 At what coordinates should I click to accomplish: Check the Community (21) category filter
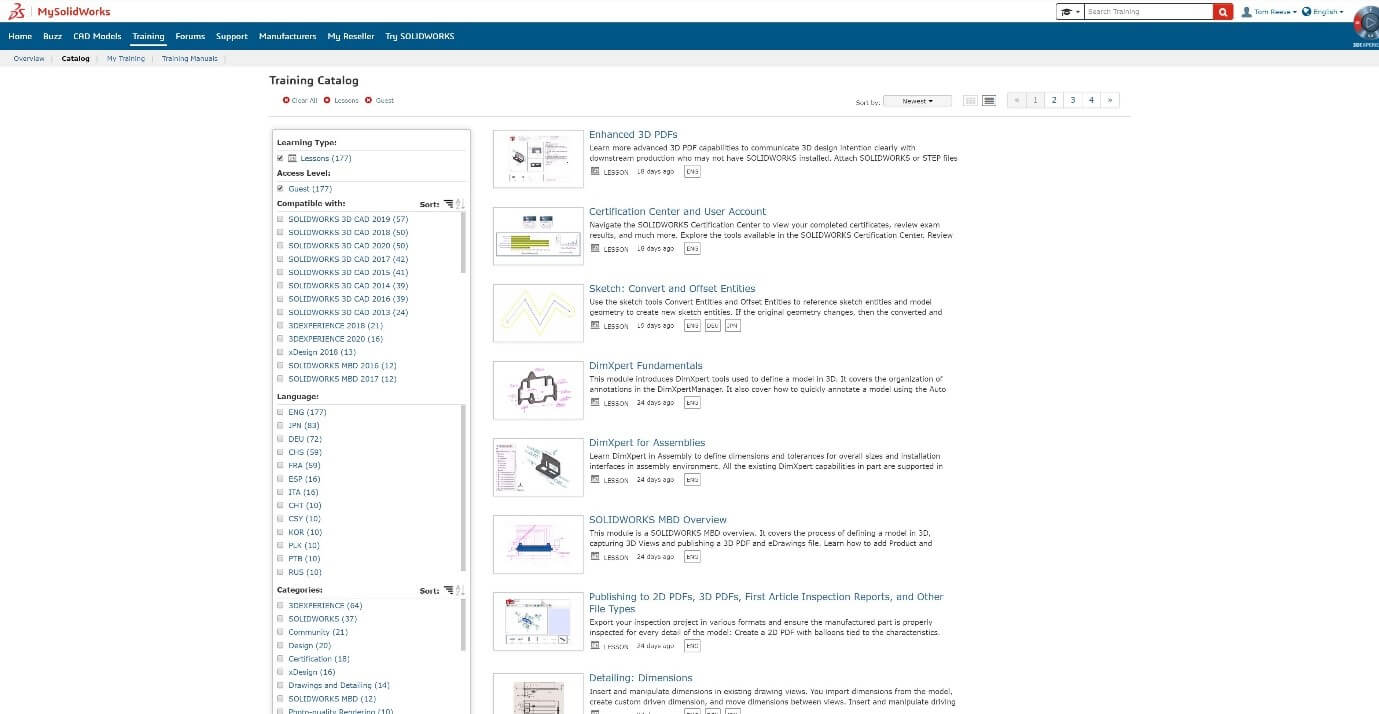280,632
